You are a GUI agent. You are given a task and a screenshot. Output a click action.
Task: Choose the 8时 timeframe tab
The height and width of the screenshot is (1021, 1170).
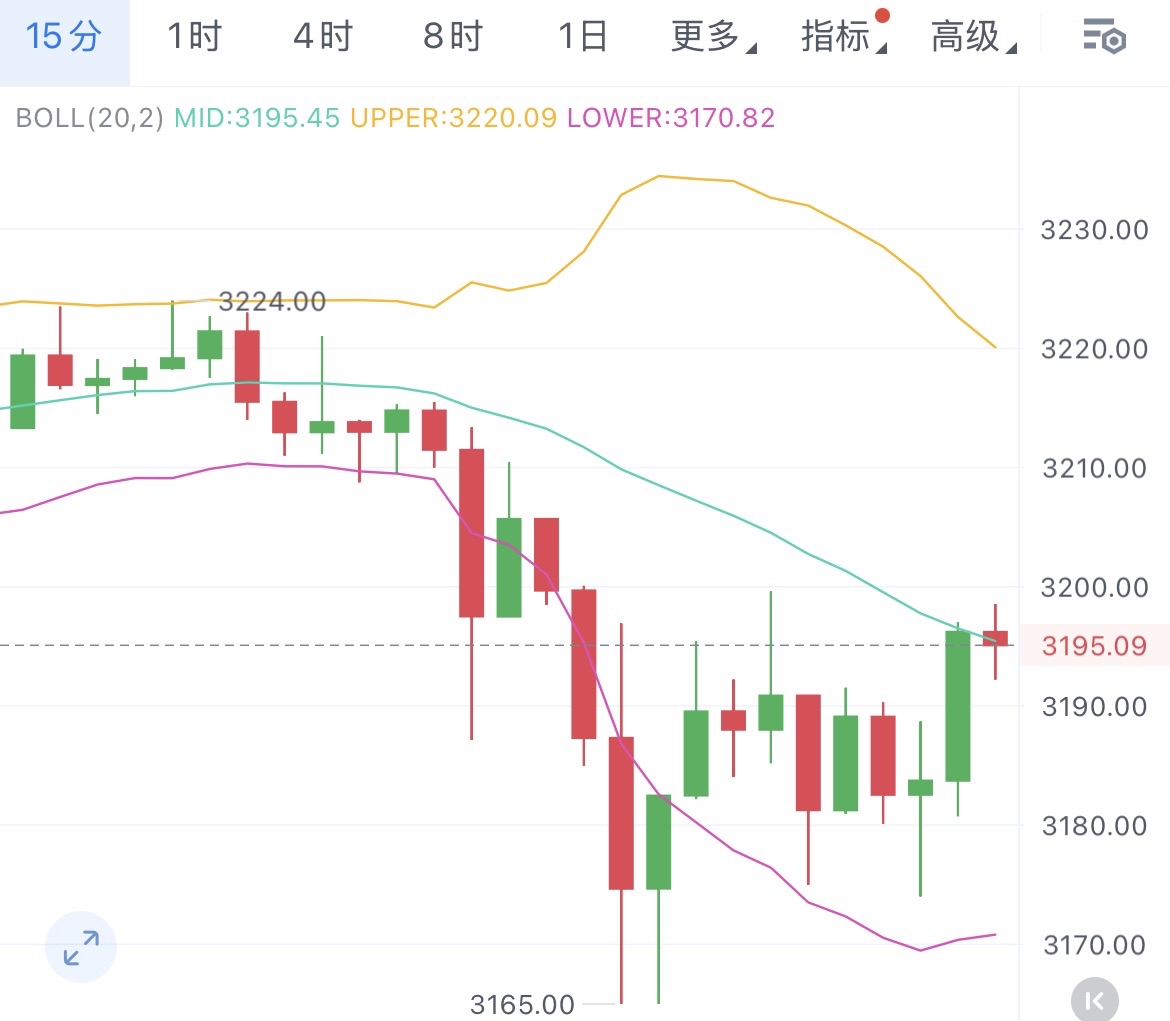pos(453,38)
